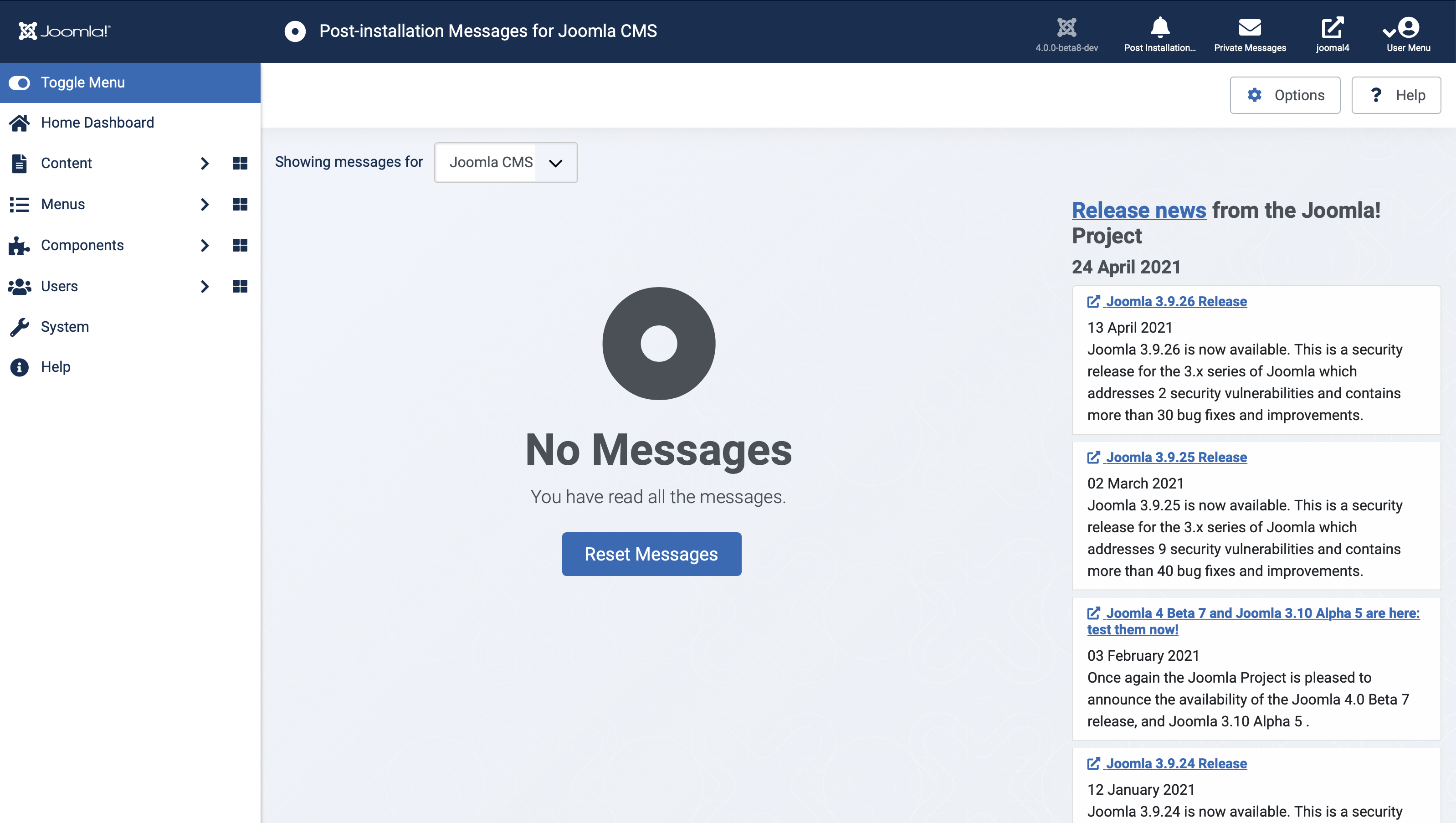1456x823 pixels.
Task: Click the Options gear icon
Action: click(x=1254, y=95)
